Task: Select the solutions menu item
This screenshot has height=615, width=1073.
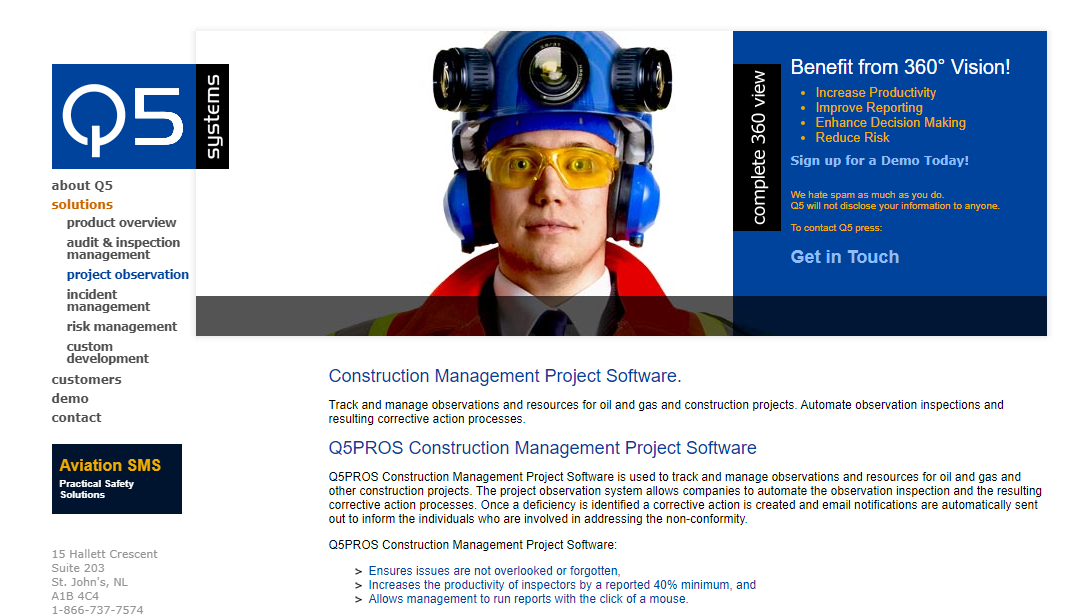Action: click(82, 204)
